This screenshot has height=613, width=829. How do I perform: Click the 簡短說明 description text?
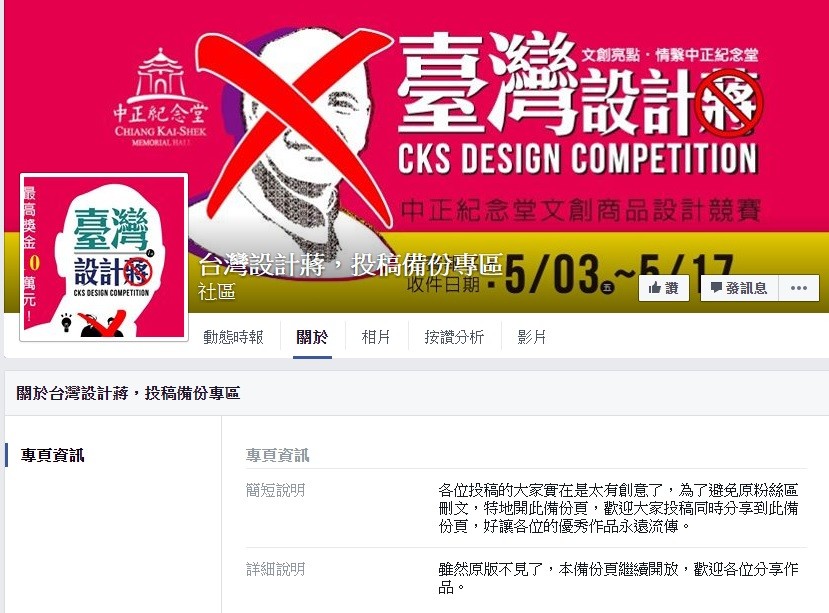point(618,508)
